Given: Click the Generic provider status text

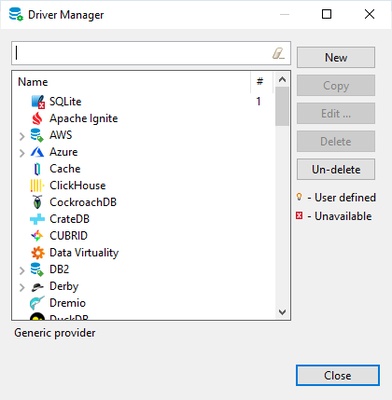Looking at the screenshot, I should point(55,333).
